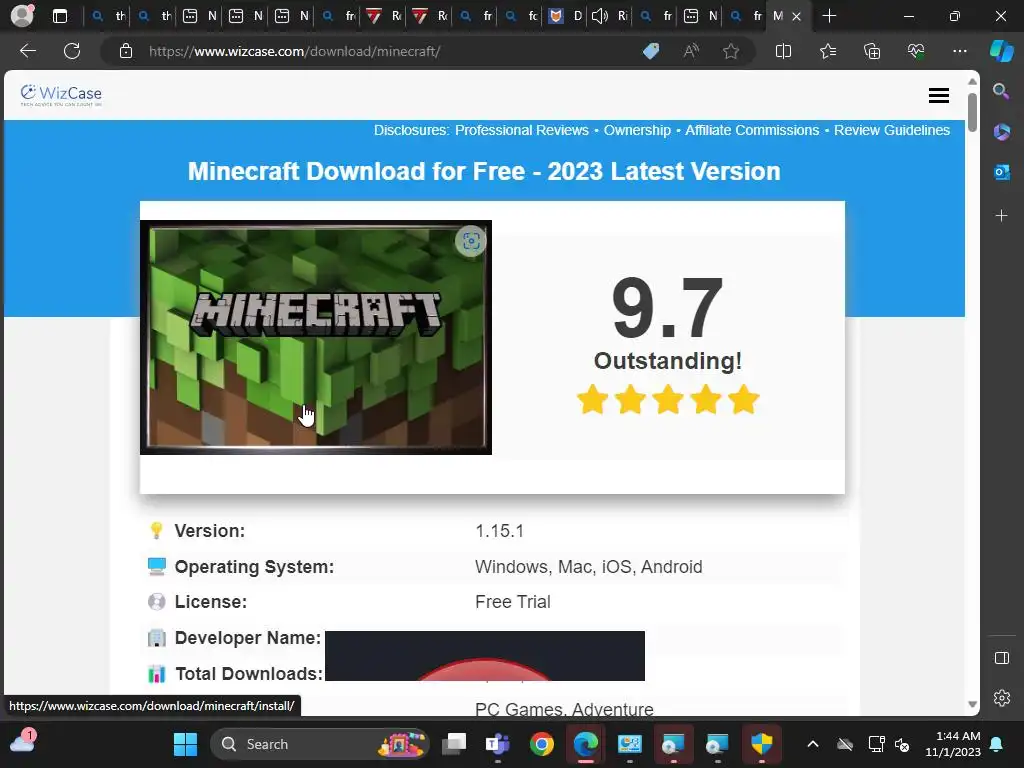Open the Ownership disclosure link

tap(637, 130)
